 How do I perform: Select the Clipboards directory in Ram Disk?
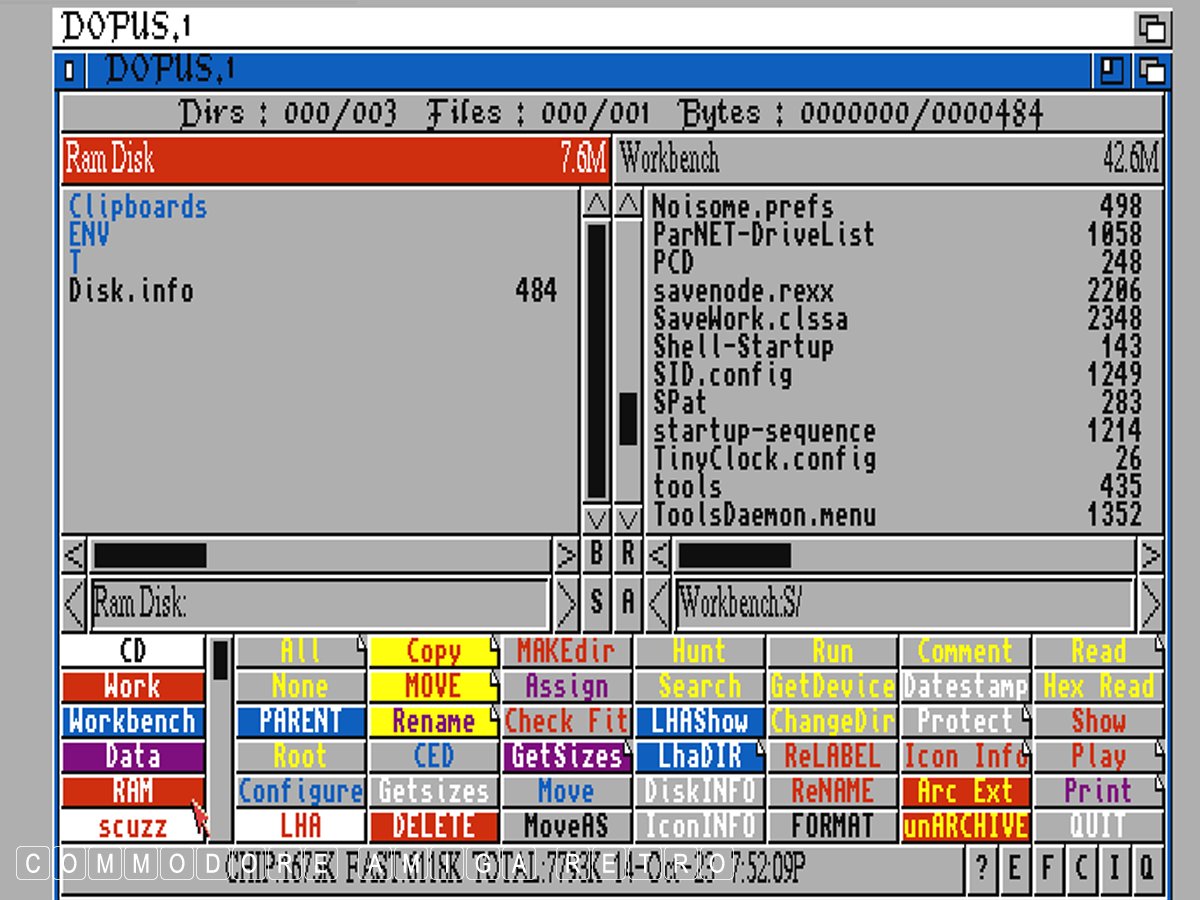tap(138, 207)
